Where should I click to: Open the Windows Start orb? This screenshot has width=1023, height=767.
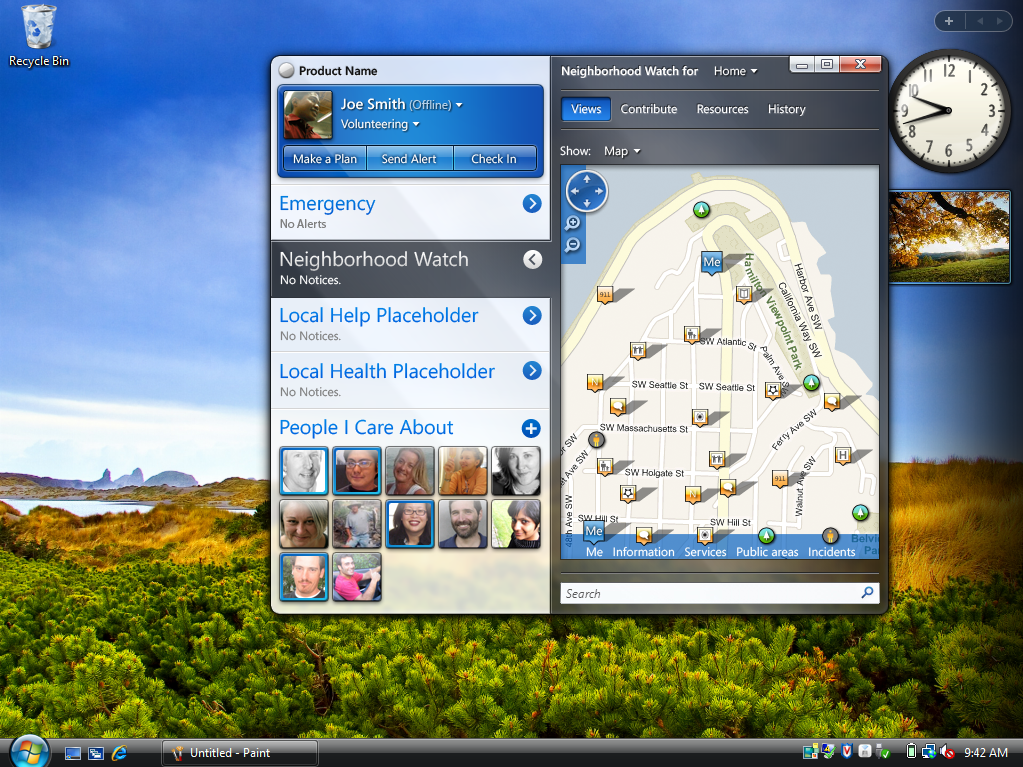point(28,753)
